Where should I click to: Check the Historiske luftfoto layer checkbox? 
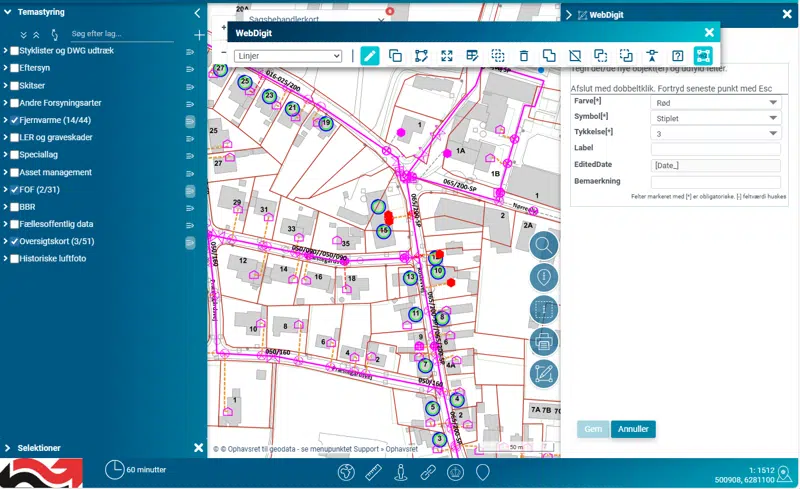[15, 259]
